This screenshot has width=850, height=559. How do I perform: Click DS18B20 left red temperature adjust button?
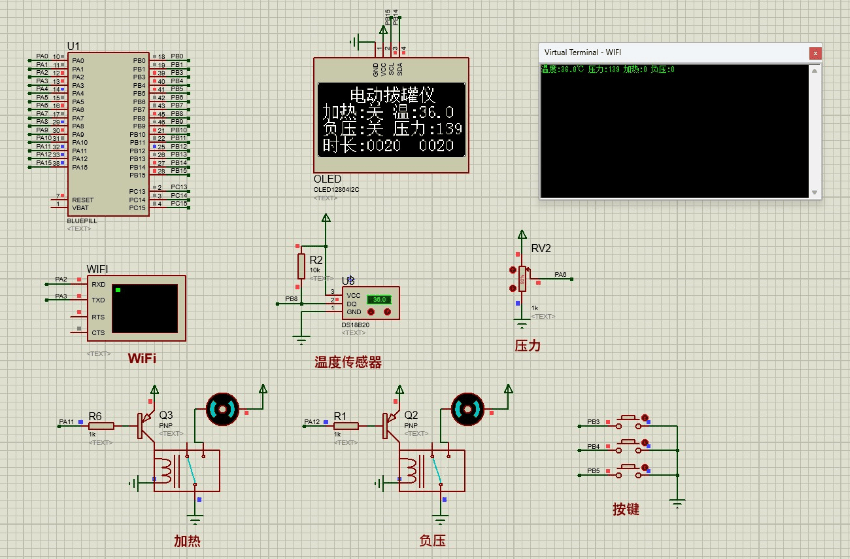371,311
